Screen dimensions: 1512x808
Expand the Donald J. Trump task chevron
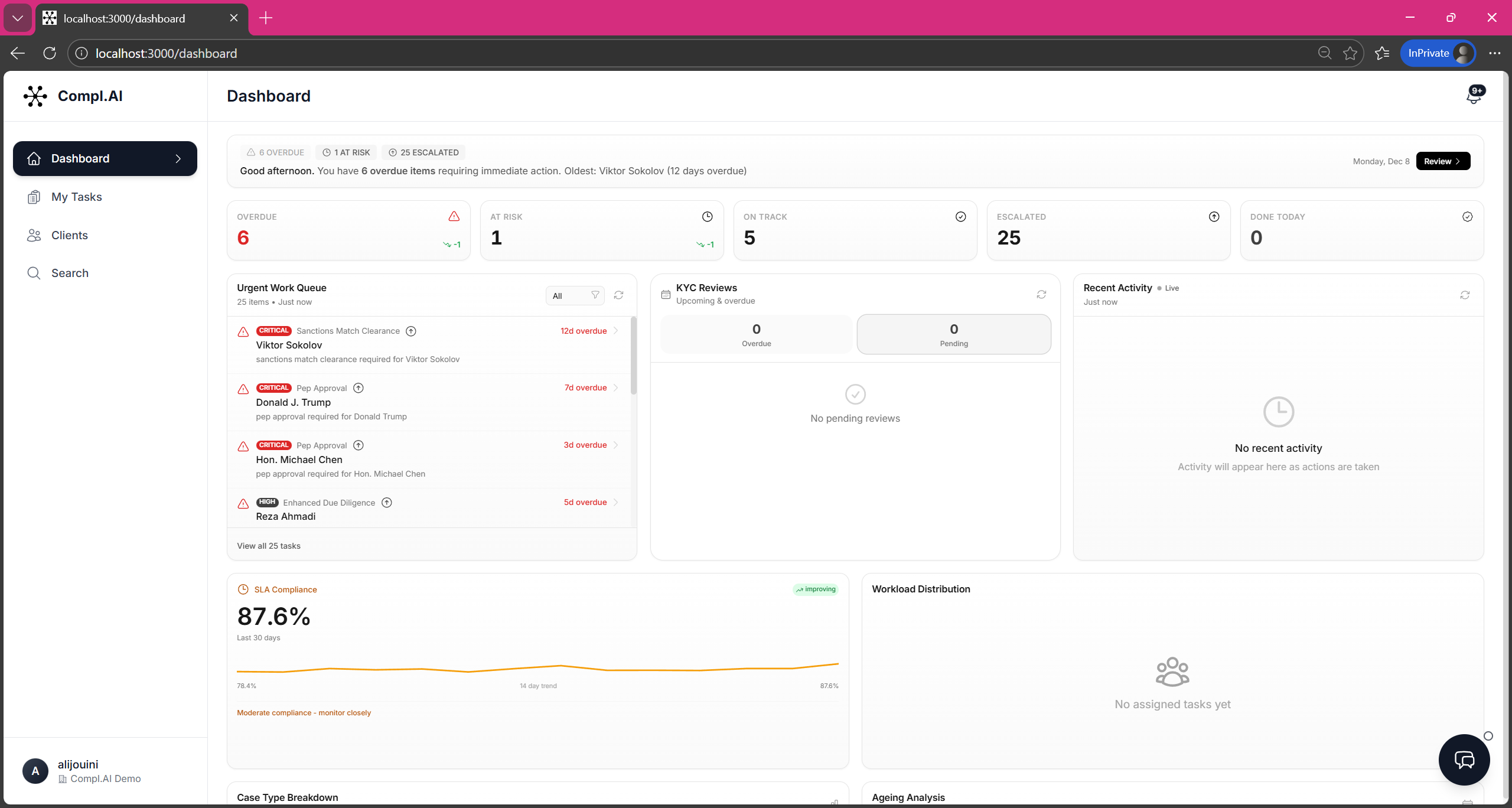[x=615, y=387]
